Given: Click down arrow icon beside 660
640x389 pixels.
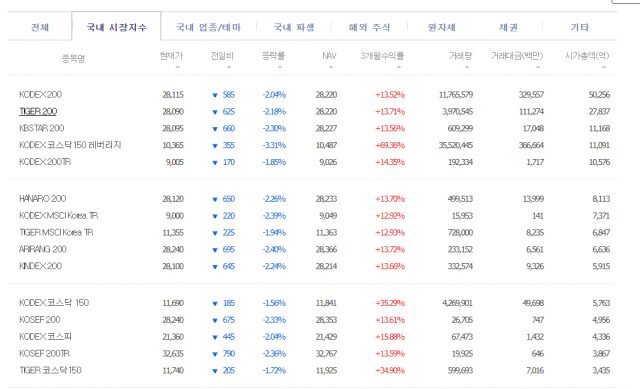Looking at the screenshot, I should [x=215, y=129].
